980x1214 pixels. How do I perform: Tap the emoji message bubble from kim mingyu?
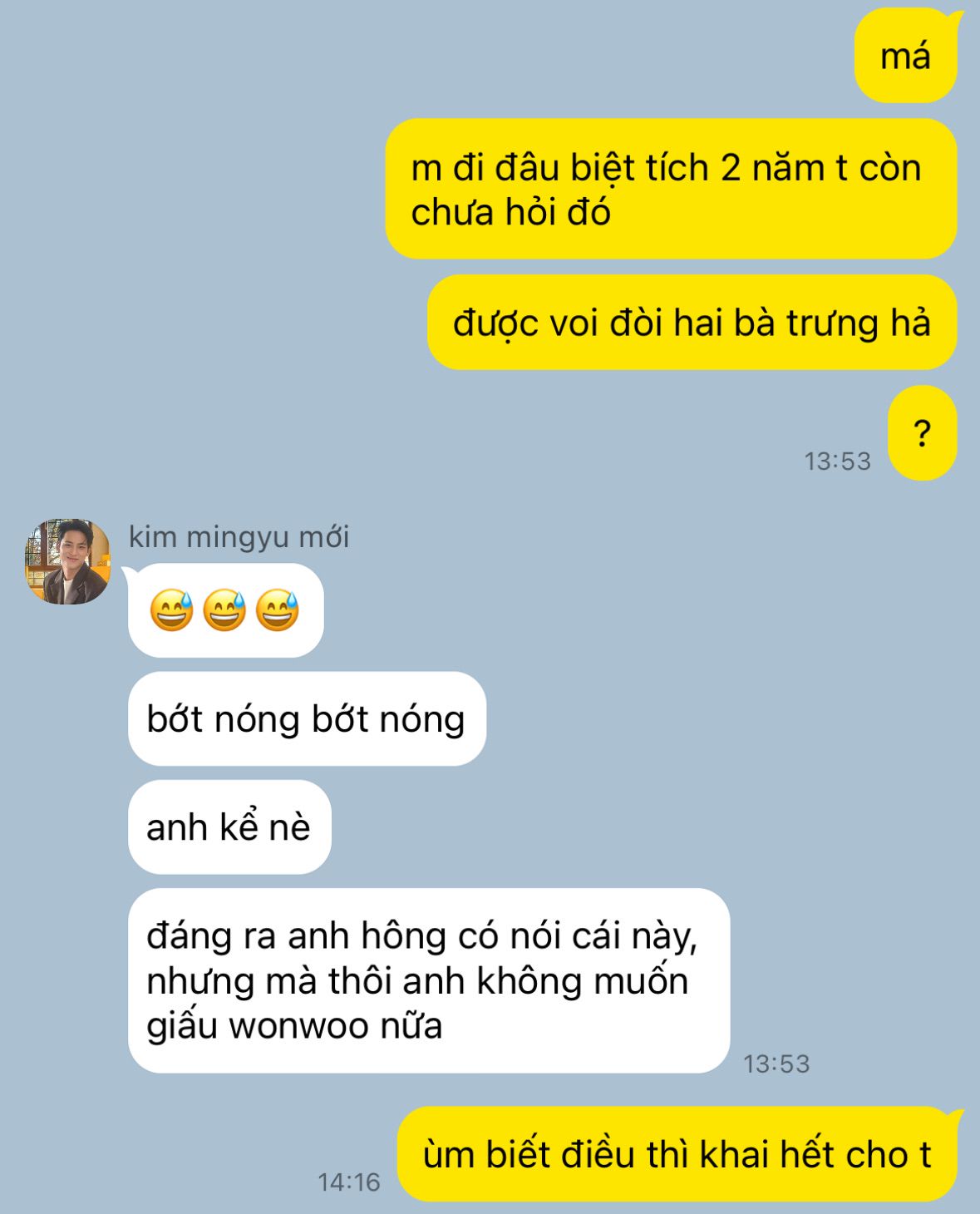[x=225, y=610]
